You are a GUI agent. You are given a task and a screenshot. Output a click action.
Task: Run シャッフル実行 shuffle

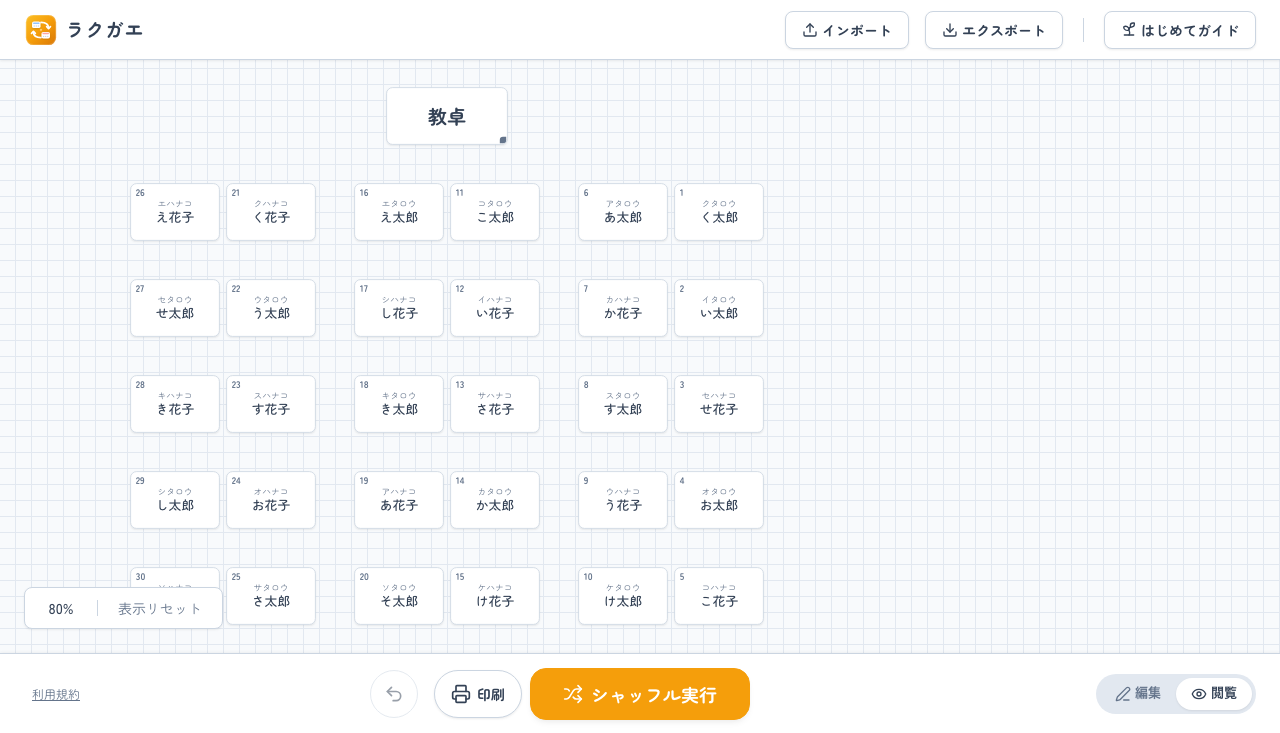click(x=640, y=694)
